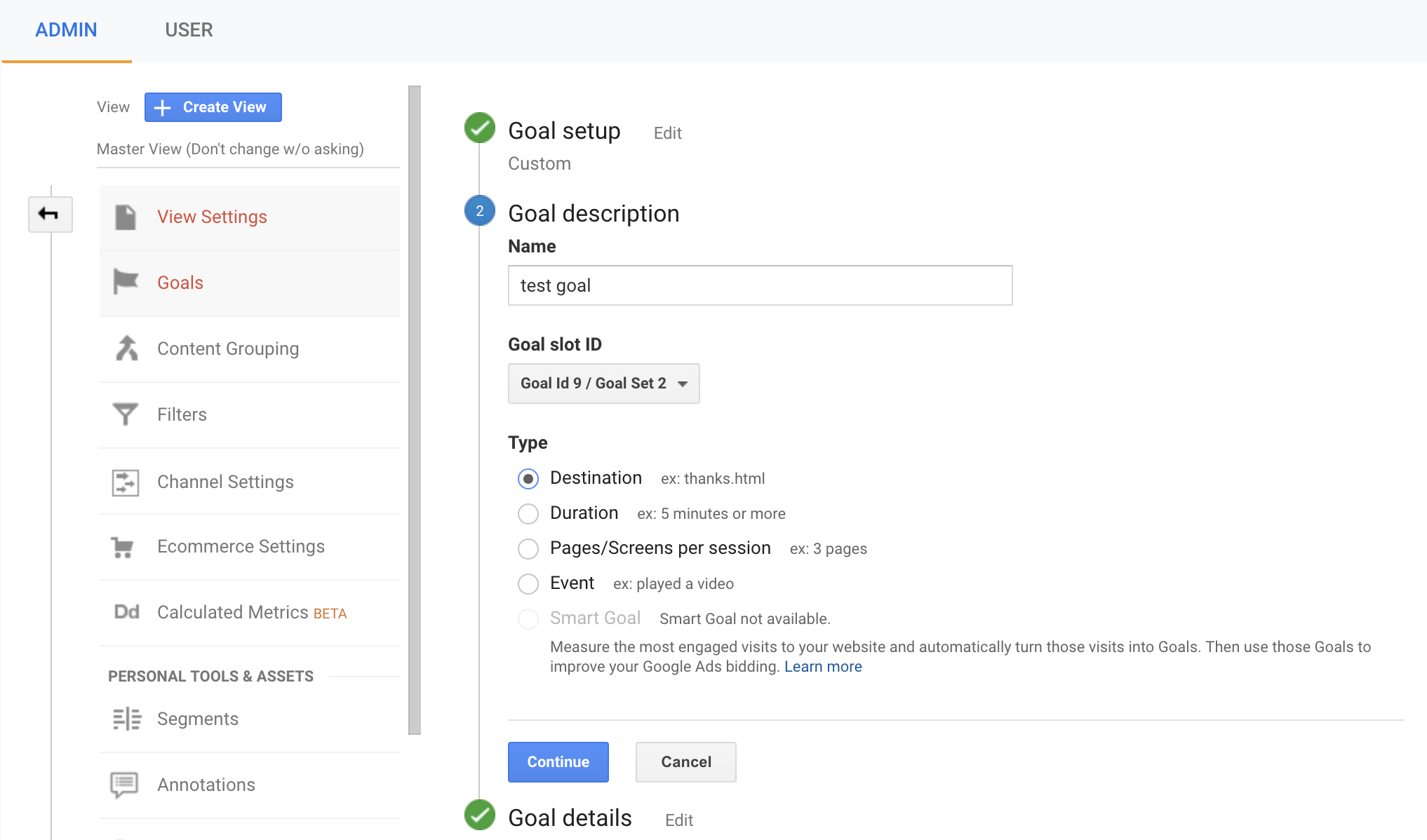This screenshot has height=840, width=1427.
Task: Open Content Grouping via its icon
Action: tap(126, 348)
